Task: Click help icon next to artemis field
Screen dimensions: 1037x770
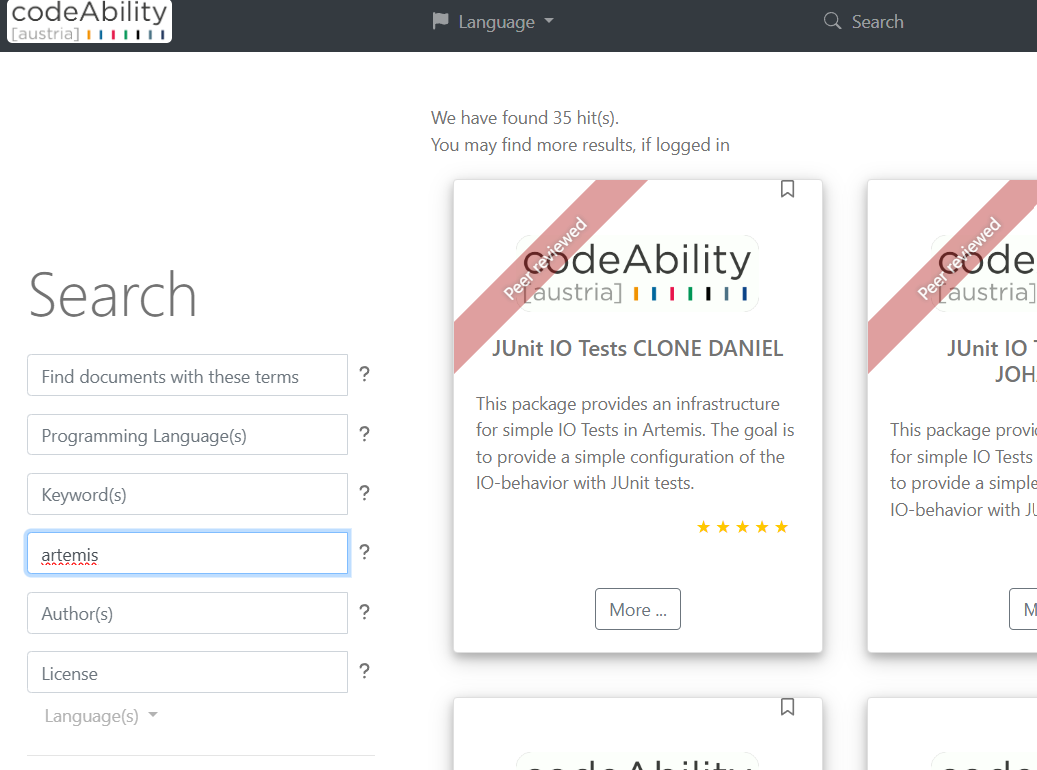Action: [365, 552]
